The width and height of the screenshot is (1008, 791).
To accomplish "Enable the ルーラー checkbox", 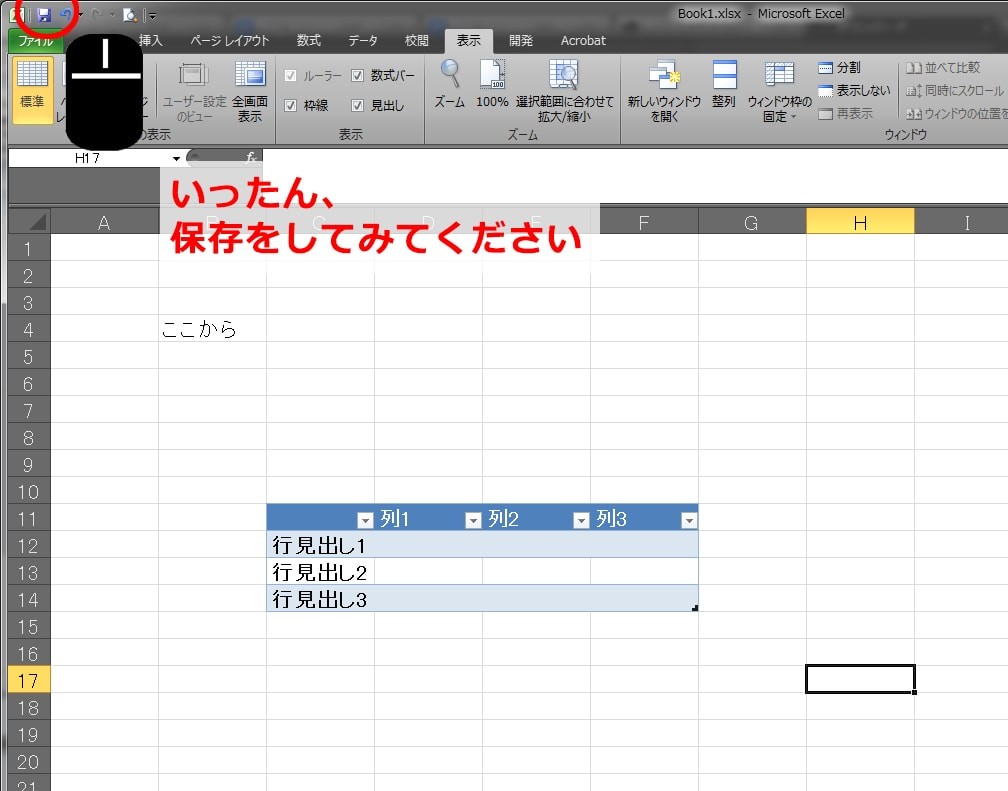I will pos(290,75).
